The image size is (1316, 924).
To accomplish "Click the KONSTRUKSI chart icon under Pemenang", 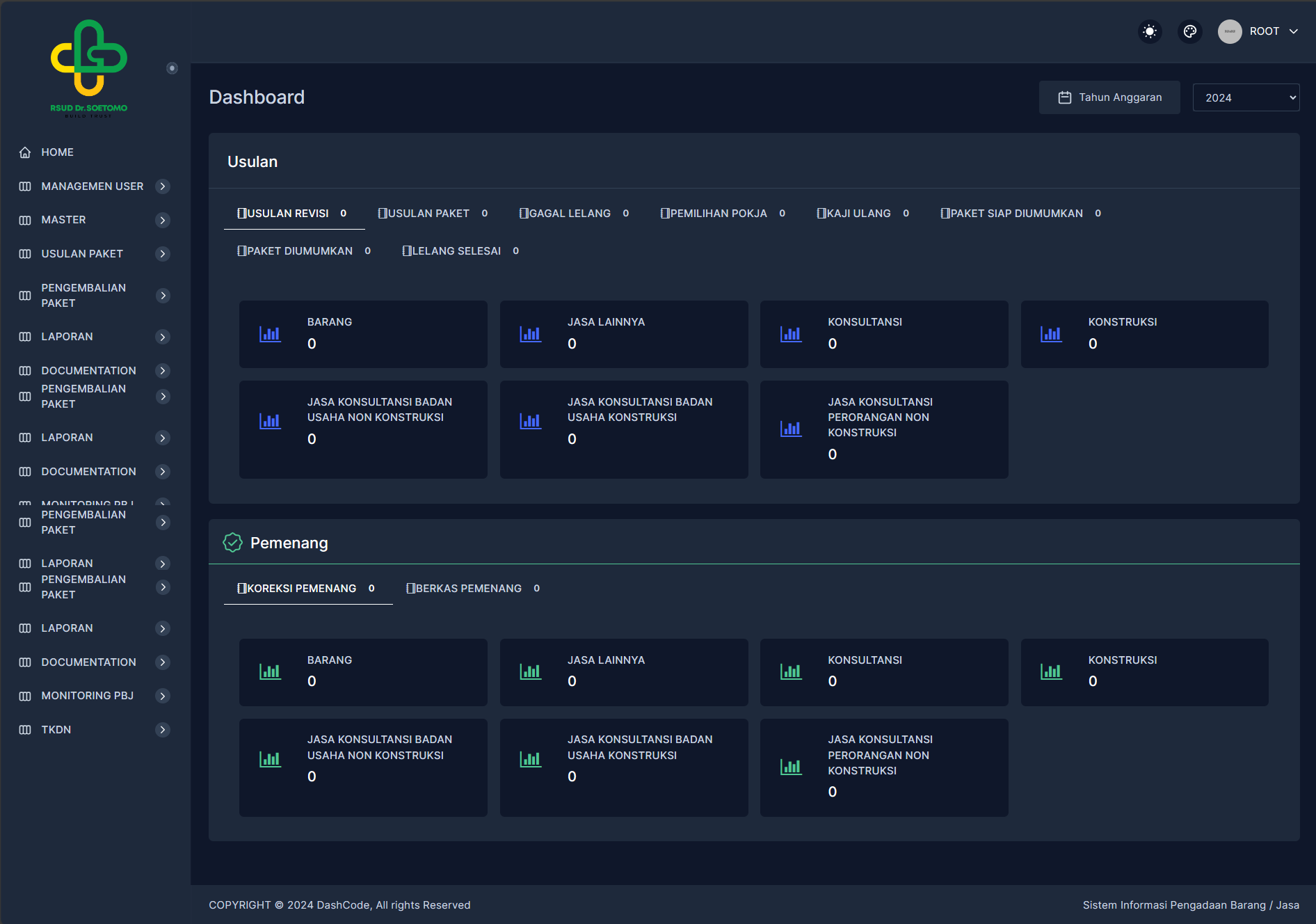I will click(x=1051, y=671).
